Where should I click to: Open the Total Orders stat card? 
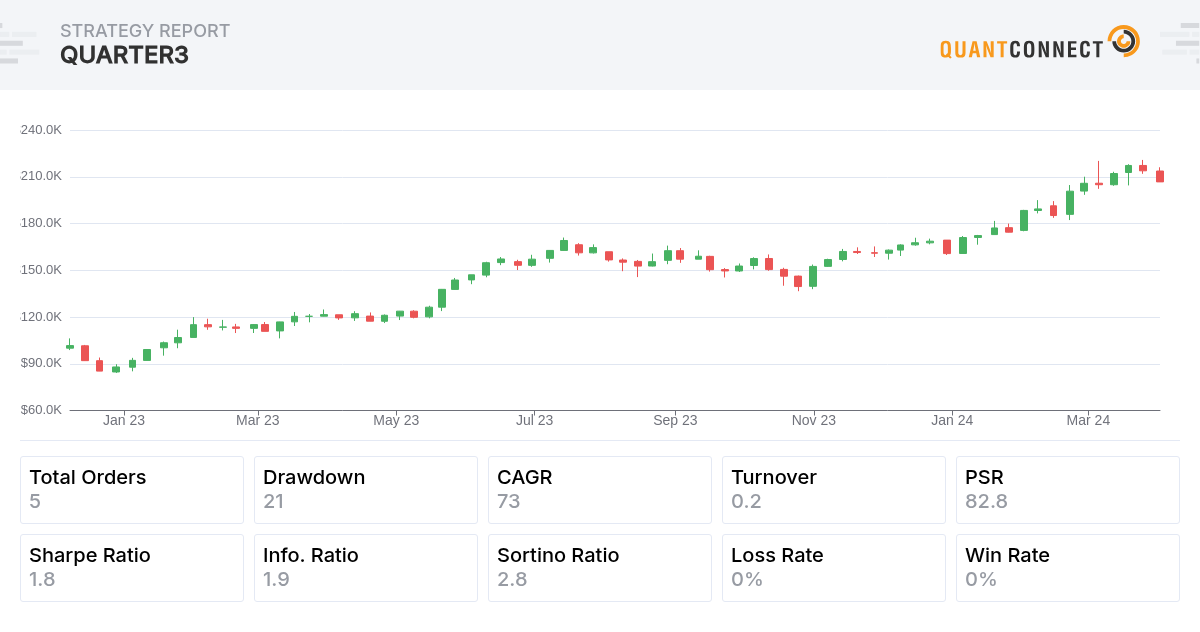point(132,490)
